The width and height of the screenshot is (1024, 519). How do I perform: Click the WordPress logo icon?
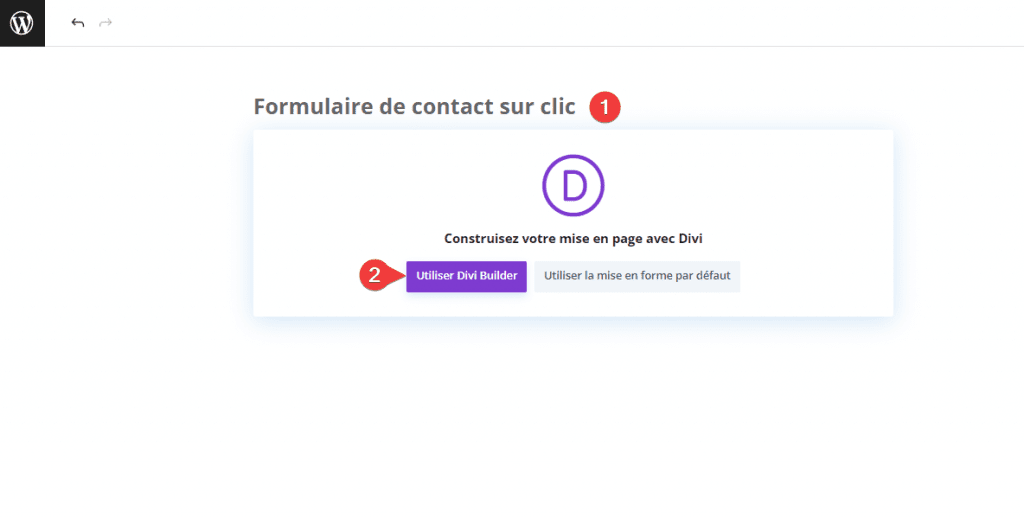pos(22,23)
